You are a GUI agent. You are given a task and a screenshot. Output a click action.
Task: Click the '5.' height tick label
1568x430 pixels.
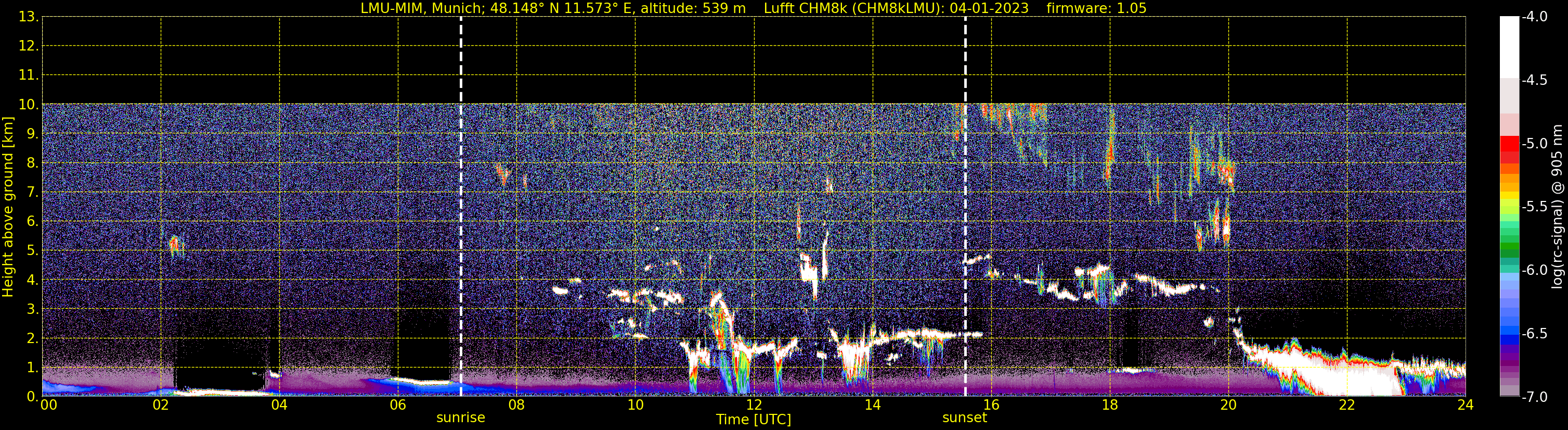click(32, 251)
